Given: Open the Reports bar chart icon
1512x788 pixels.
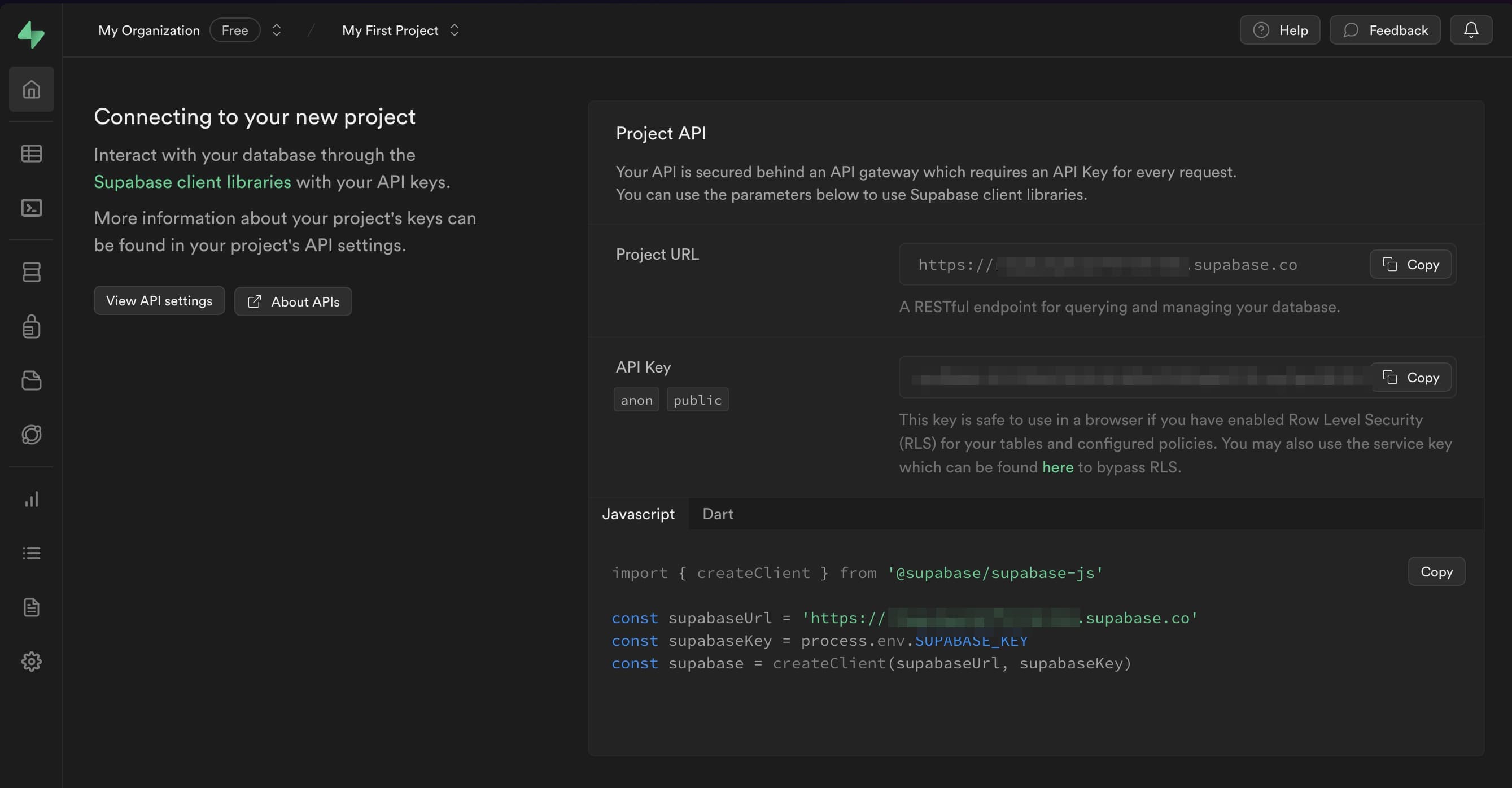Looking at the screenshot, I should tap(31, 500).
